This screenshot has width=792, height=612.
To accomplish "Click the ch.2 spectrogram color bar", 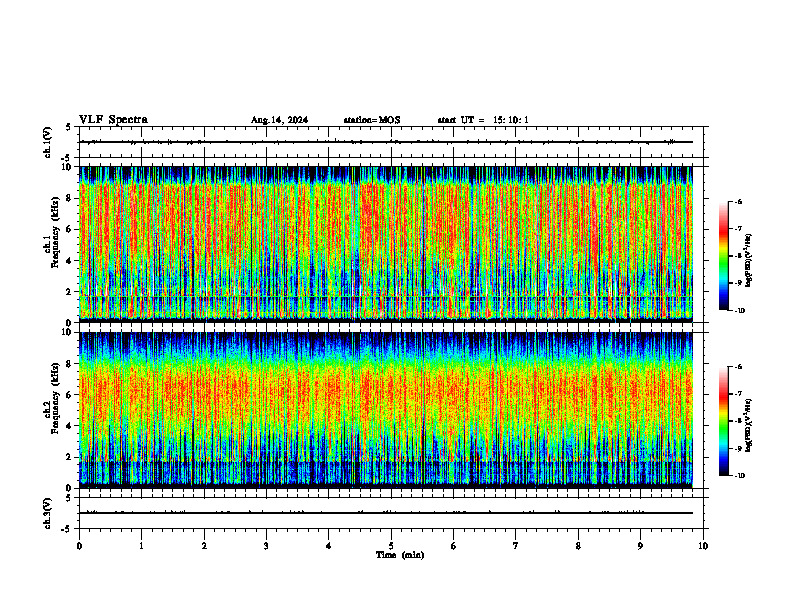I will pos(723,421).
